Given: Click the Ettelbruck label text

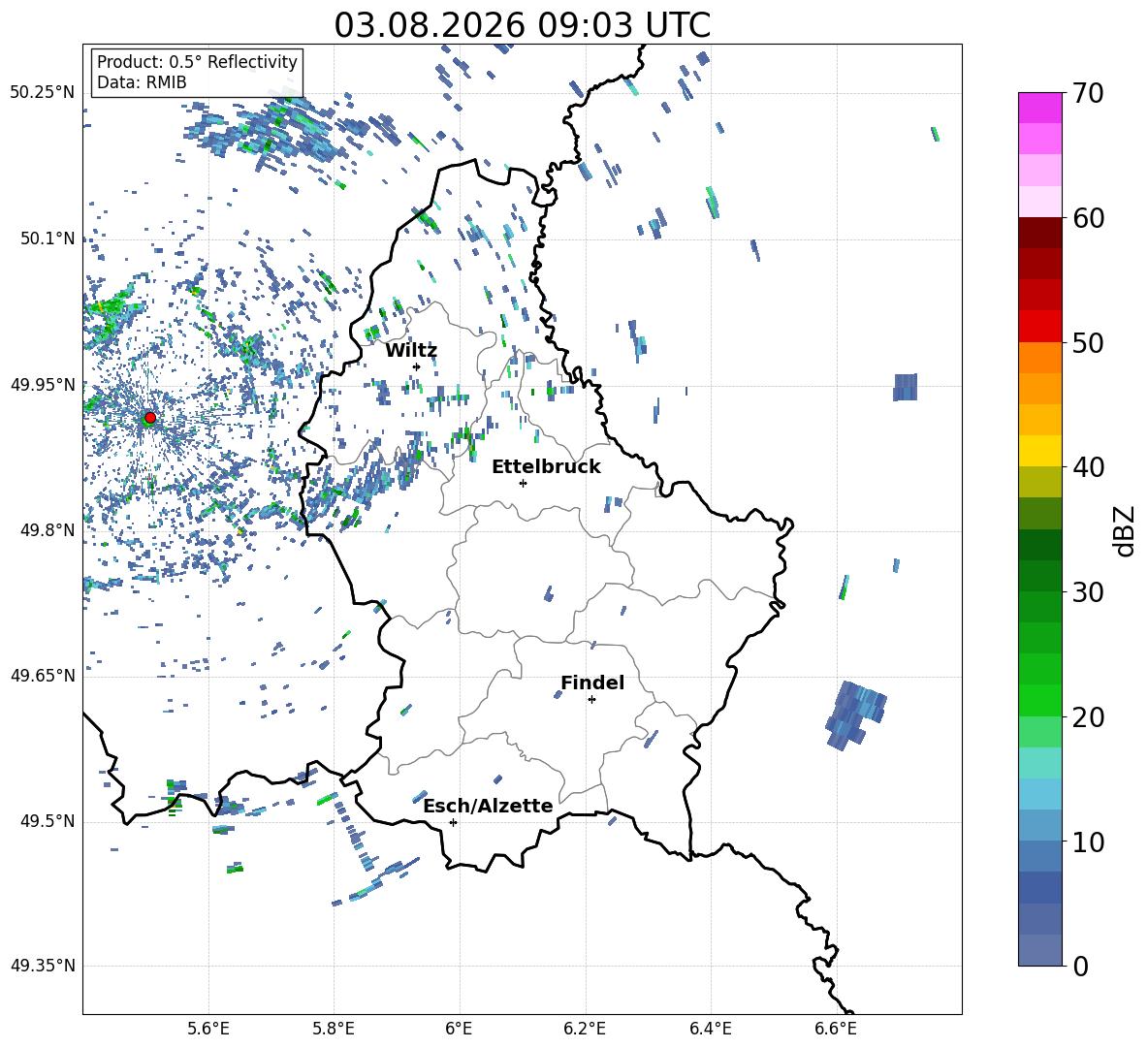Looking at the screenshot, I should (546, 467).
